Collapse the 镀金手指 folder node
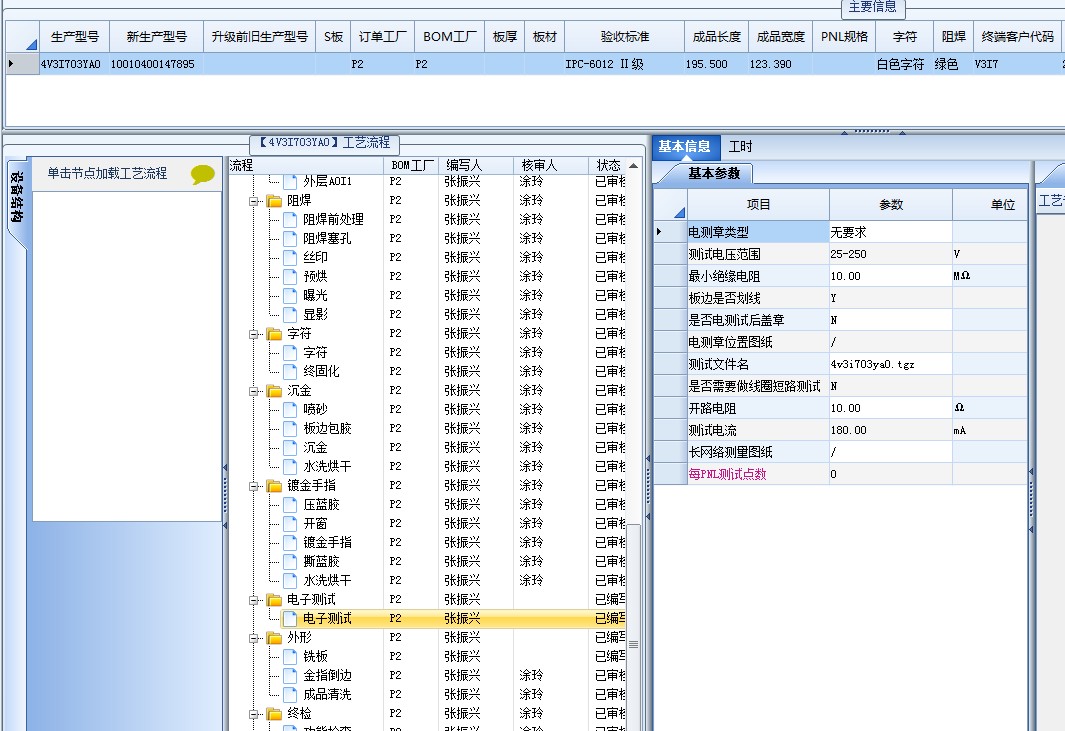 coord(253,486)
